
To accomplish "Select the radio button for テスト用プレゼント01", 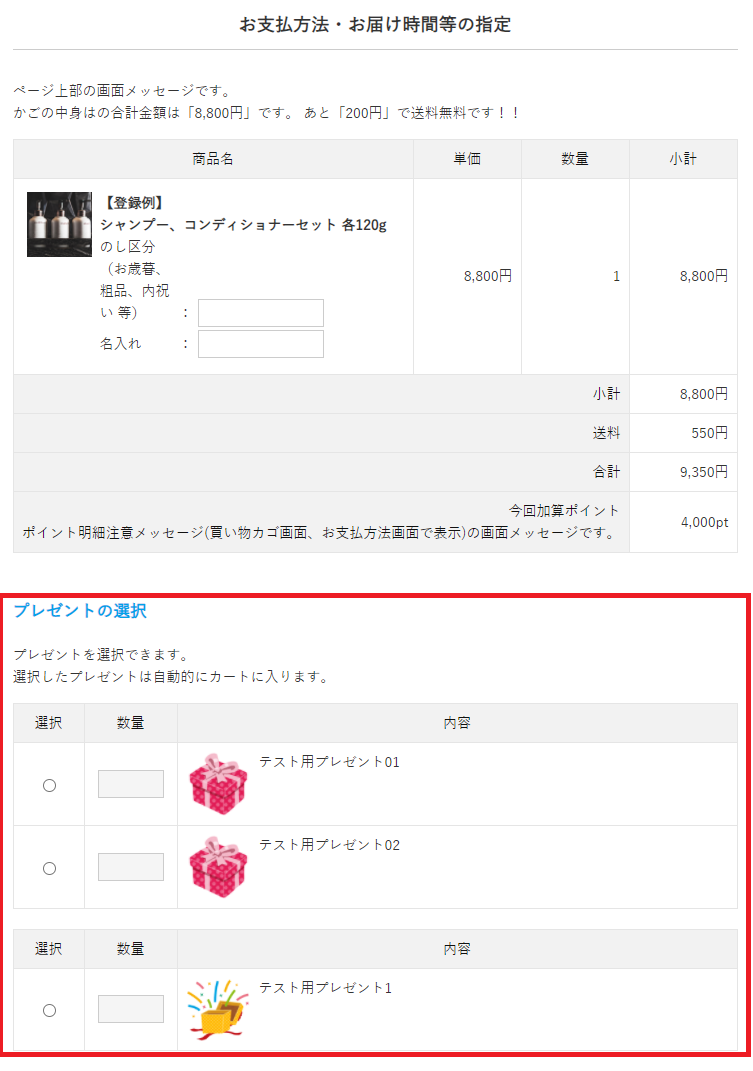I will [49, 785].
